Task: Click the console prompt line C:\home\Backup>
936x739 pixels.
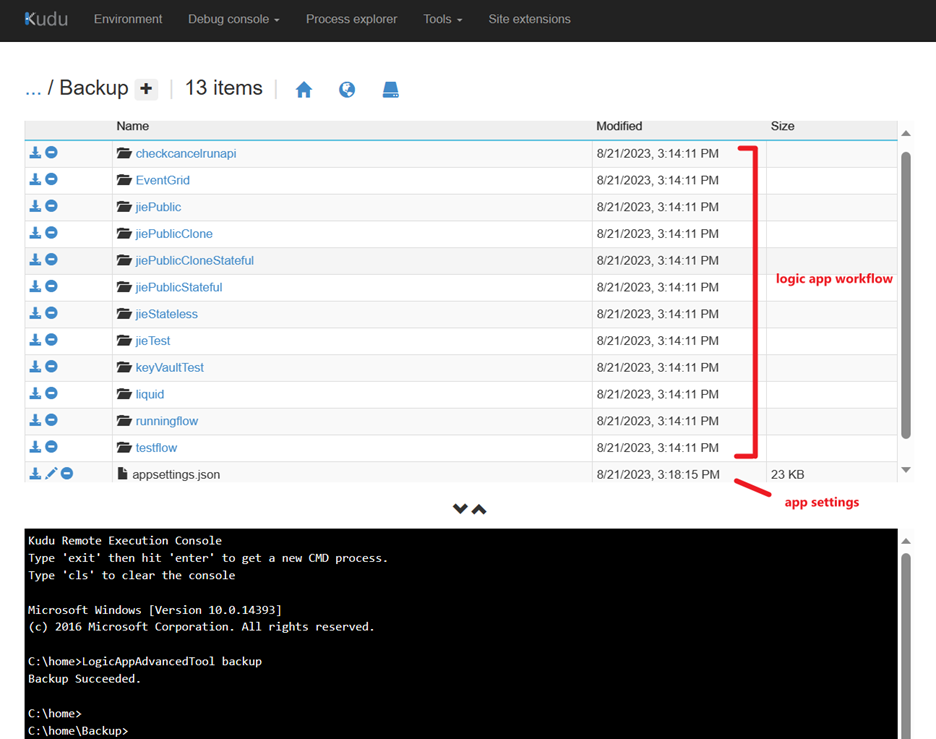Action: (x=78, y=731)
